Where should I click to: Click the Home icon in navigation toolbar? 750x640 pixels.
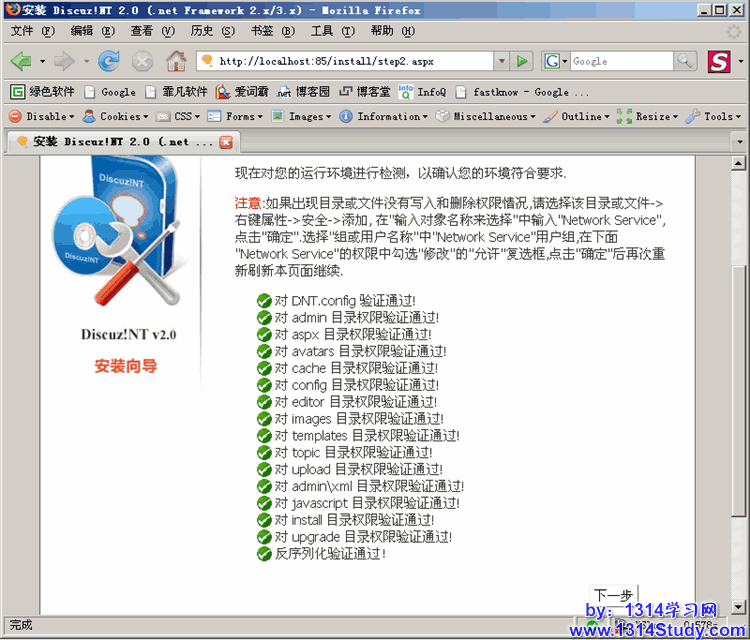tap(175, 61)
